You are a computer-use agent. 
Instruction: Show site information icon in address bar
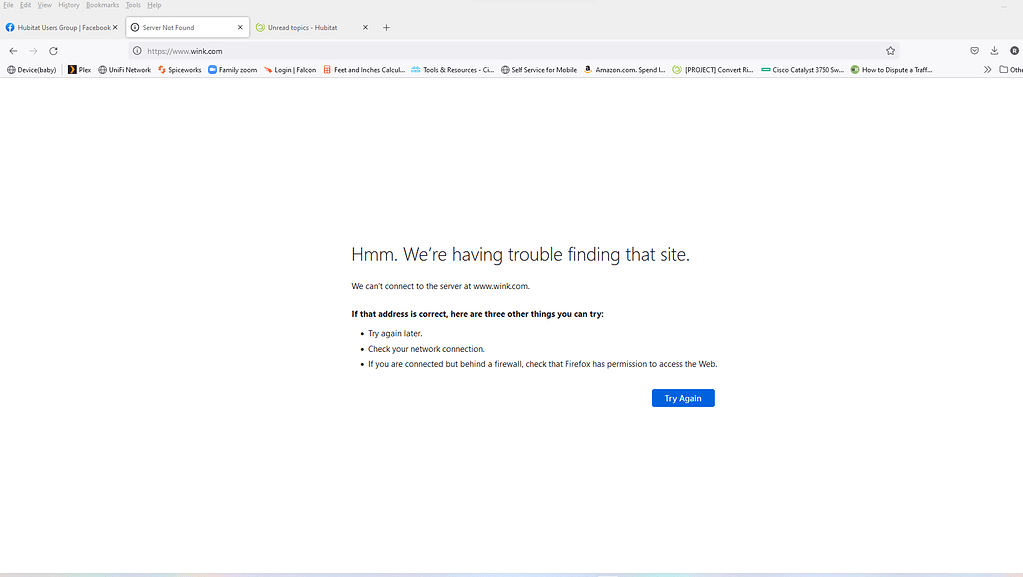[137, 51]
